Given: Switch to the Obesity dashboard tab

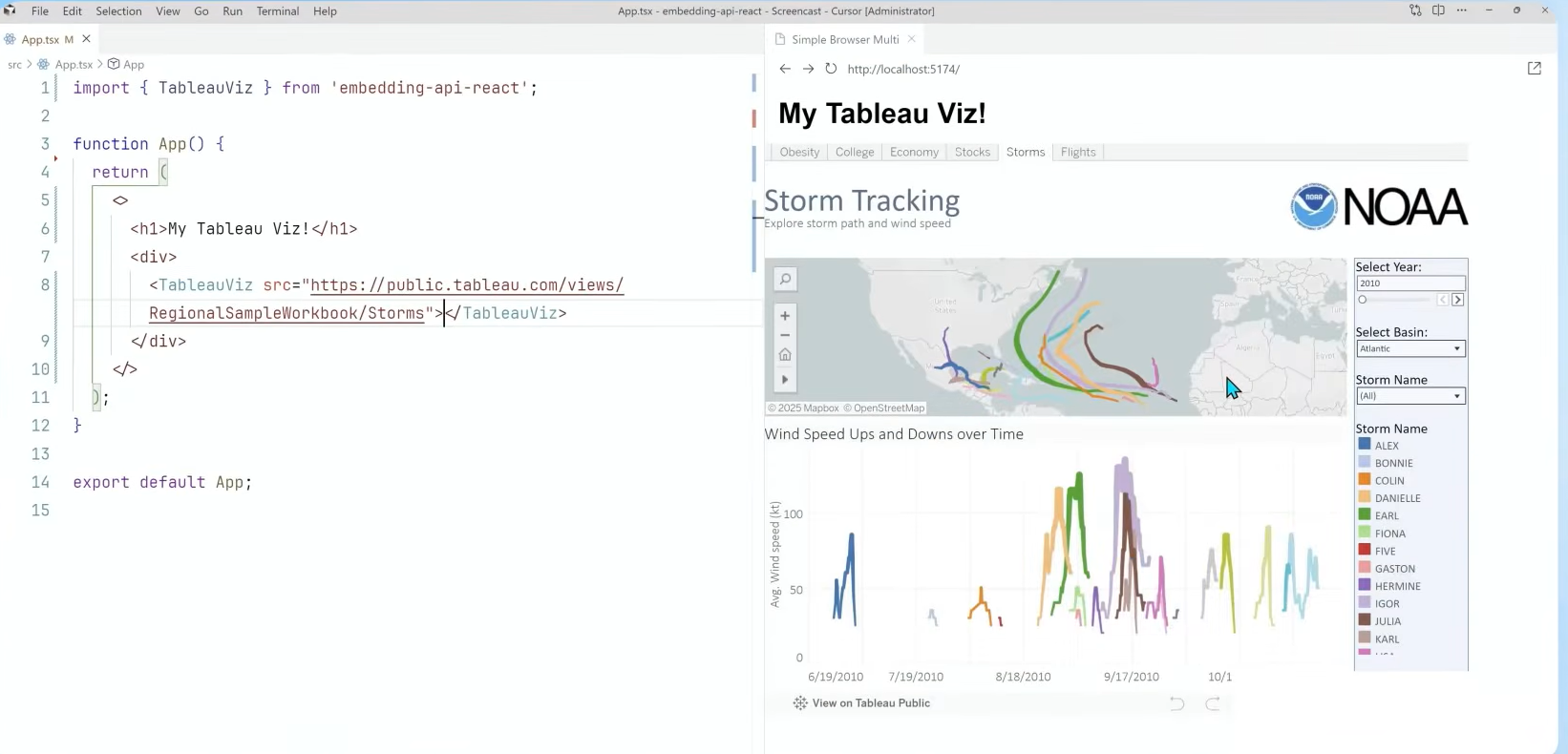Looking at the screenshot, I should [799, 152].
